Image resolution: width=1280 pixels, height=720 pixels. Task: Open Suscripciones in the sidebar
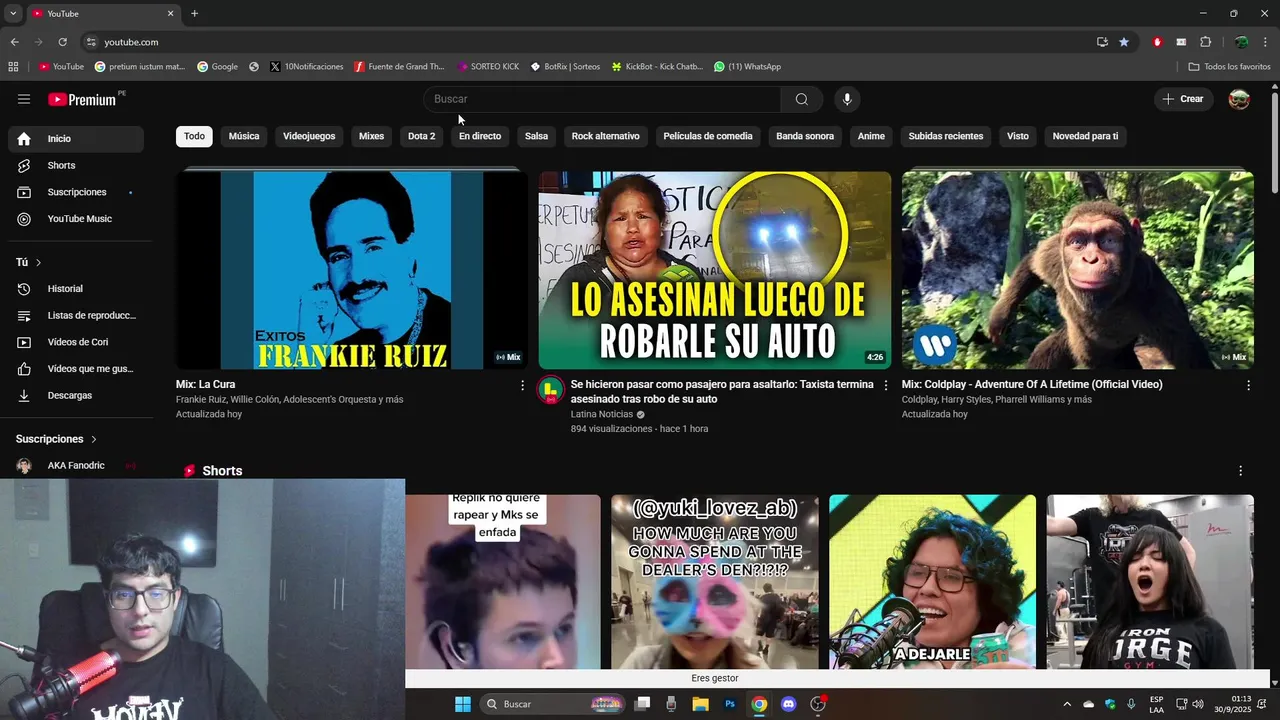[x=76, y=192]
